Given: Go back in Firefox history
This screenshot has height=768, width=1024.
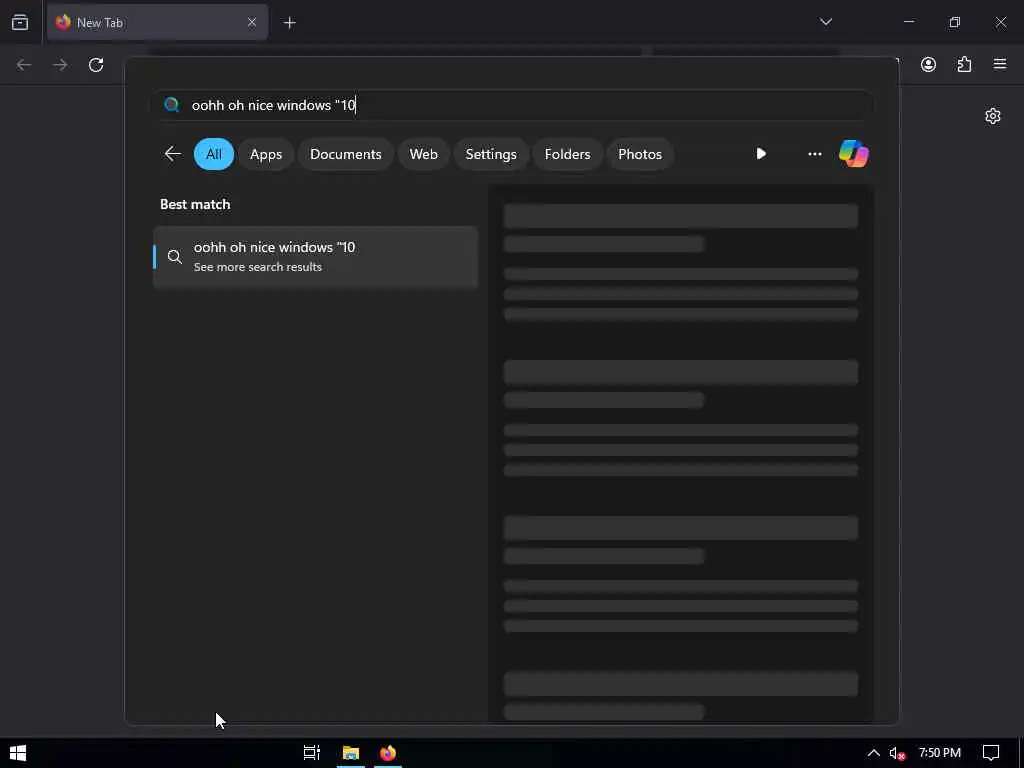Looking at the screenshot, I should [x=24, y=65].
